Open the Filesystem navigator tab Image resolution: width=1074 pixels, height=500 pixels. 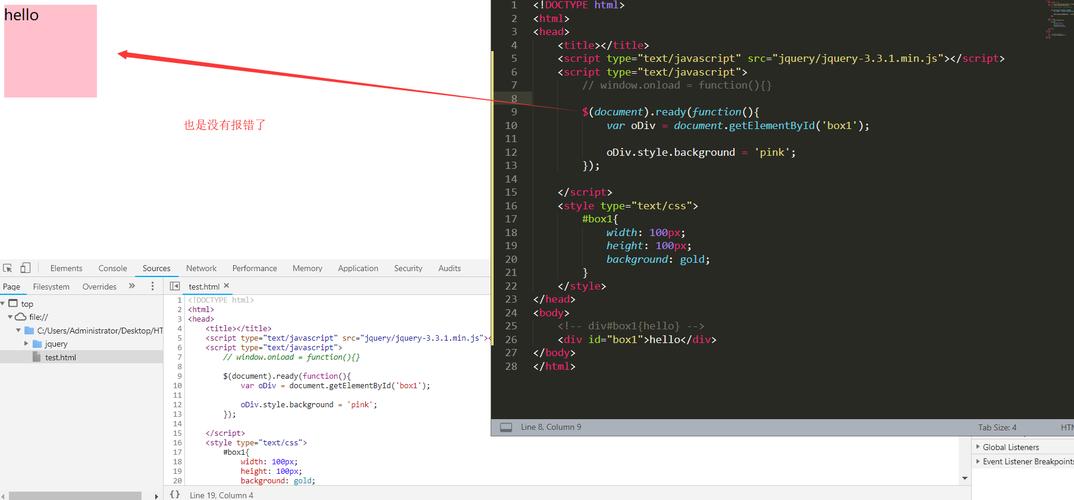(51, 286)
